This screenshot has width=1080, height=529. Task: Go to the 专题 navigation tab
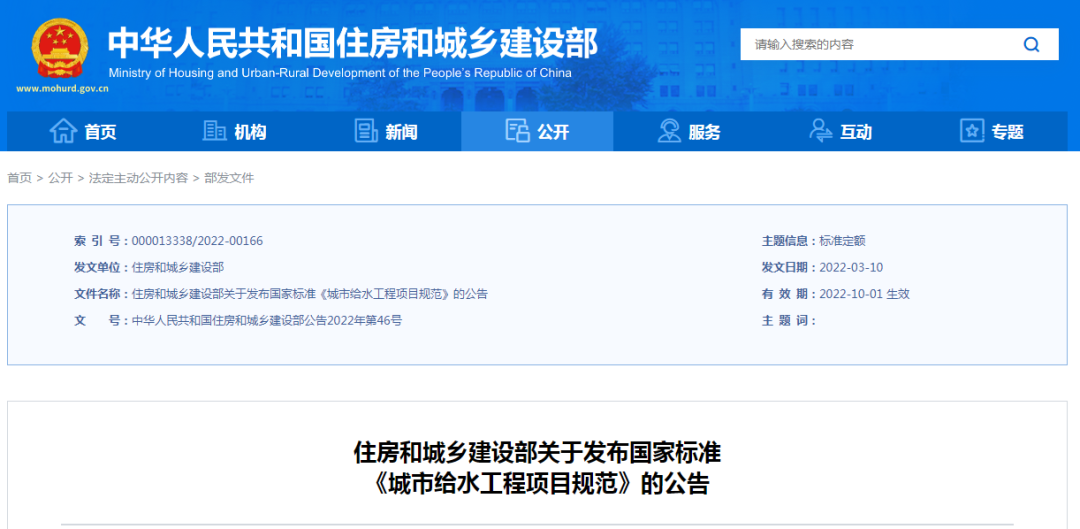coord(1008,132)
